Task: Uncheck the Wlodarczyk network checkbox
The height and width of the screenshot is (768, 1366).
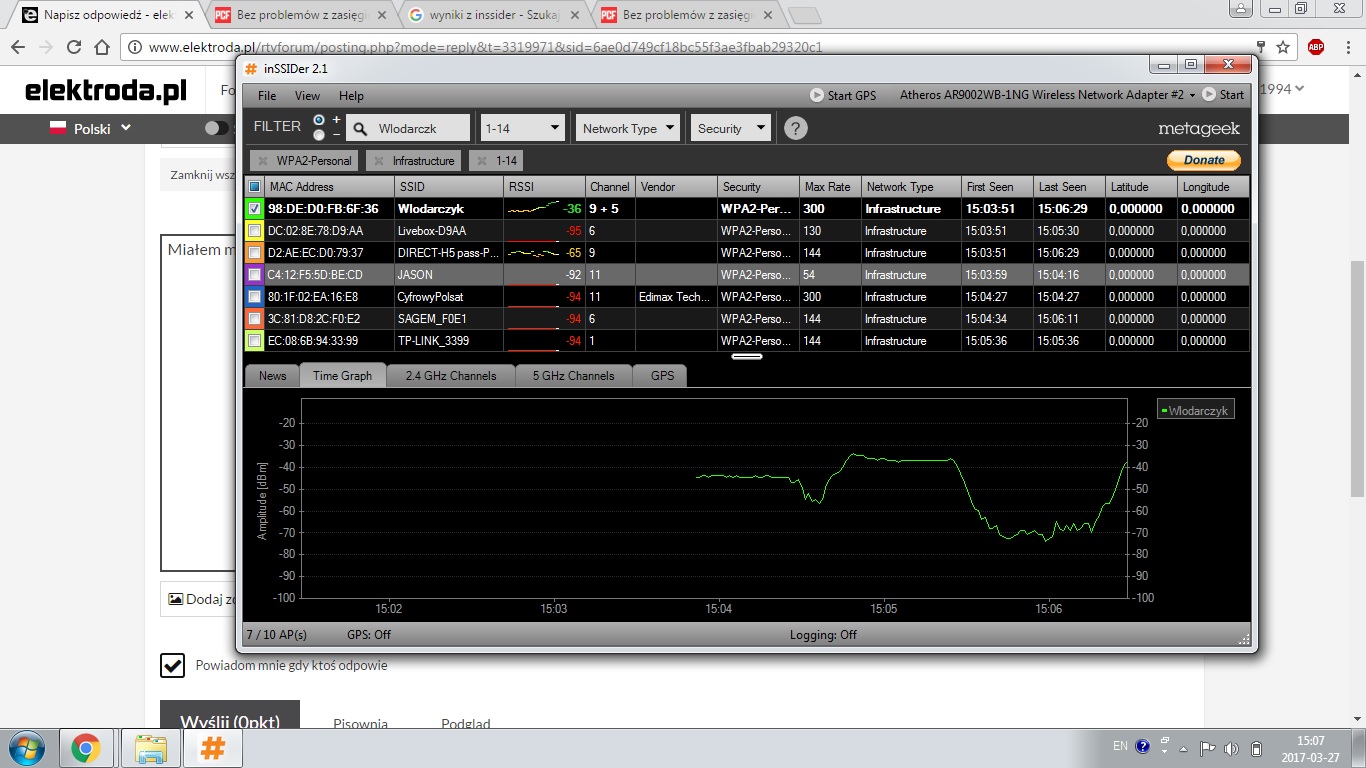Action: pyautogui.click(x=254, y=209)
